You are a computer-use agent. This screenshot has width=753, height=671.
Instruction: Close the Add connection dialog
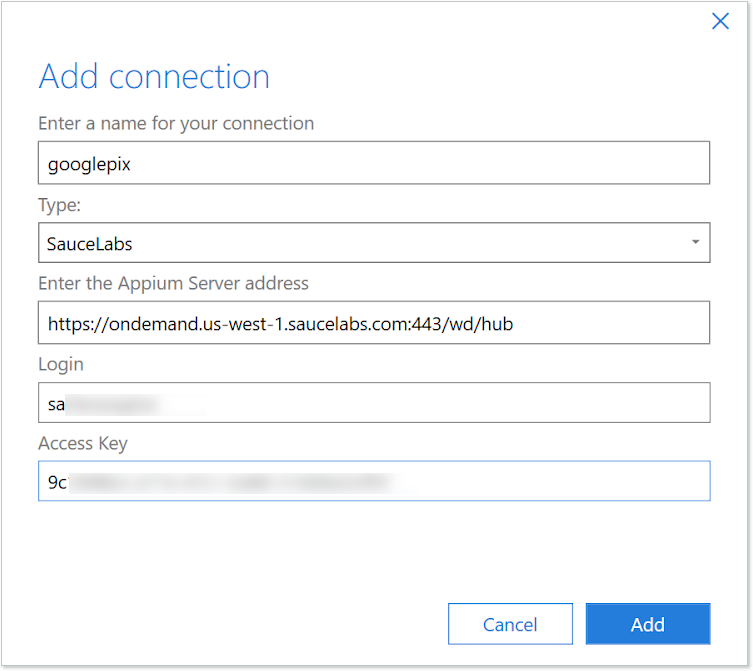[x=719, y=21]
